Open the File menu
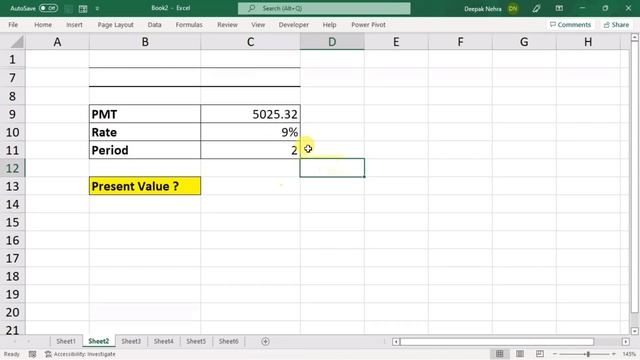This screenshot has width=640, height=360. coord(13,25)
